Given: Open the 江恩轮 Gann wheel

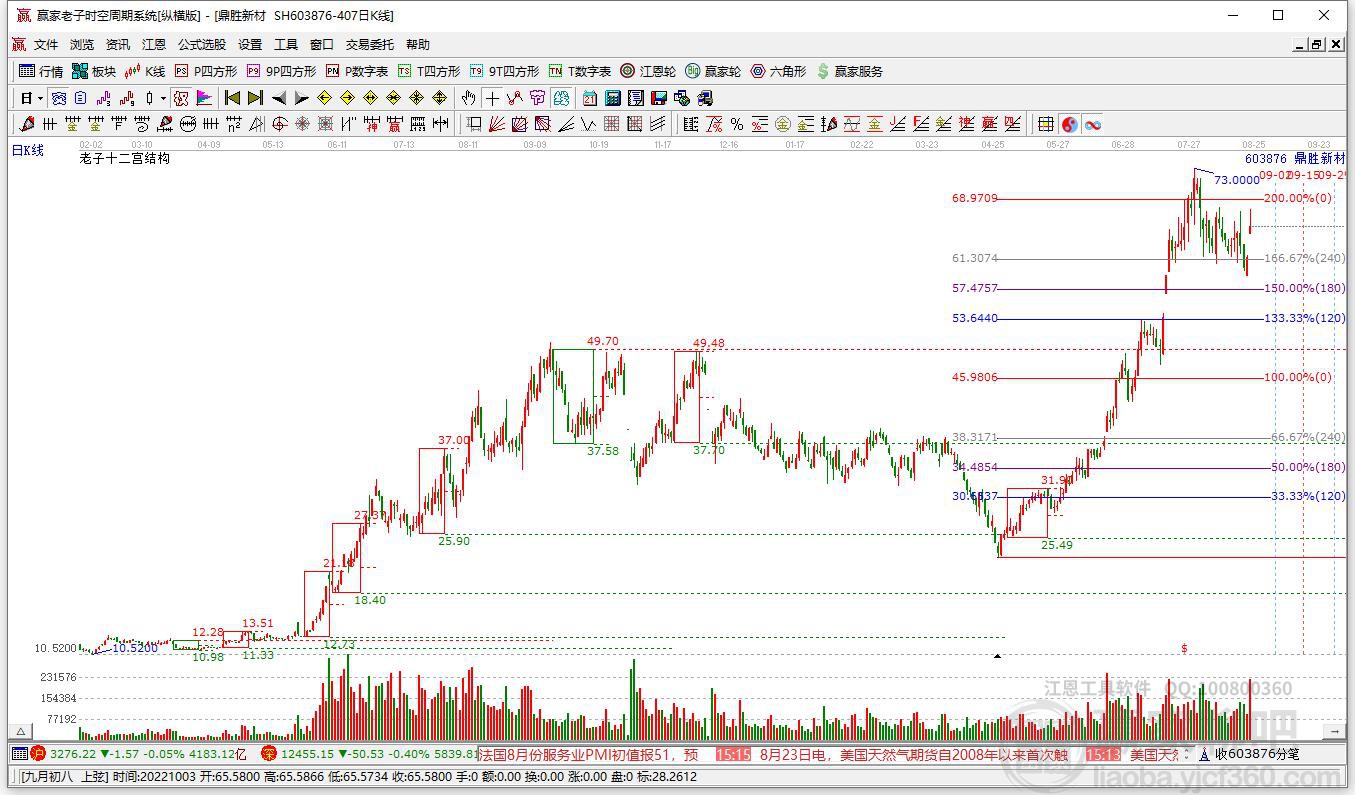Looking at the screenshot, I should 648,71.
